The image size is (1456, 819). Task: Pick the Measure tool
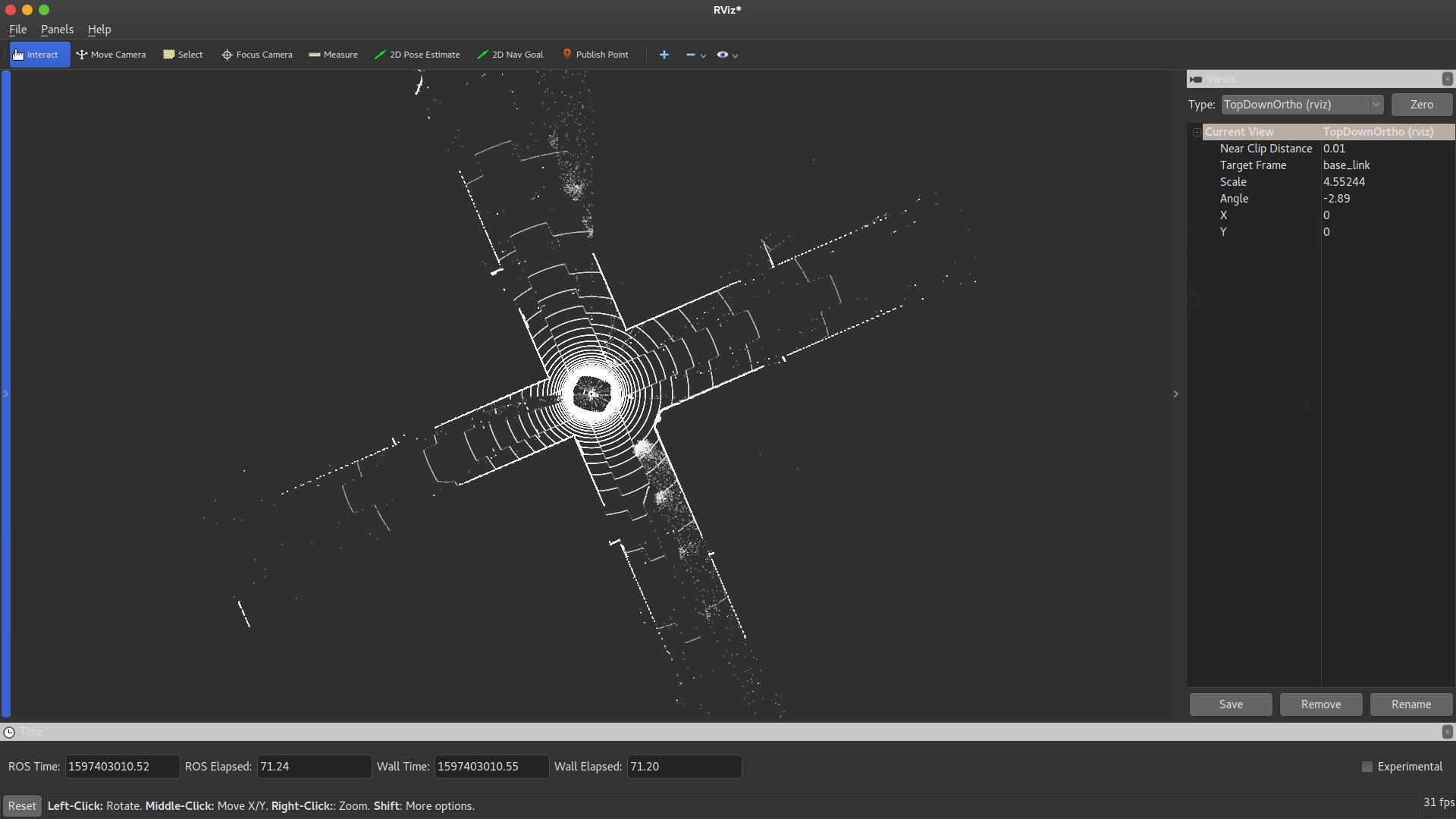click(x=332, y=54)
